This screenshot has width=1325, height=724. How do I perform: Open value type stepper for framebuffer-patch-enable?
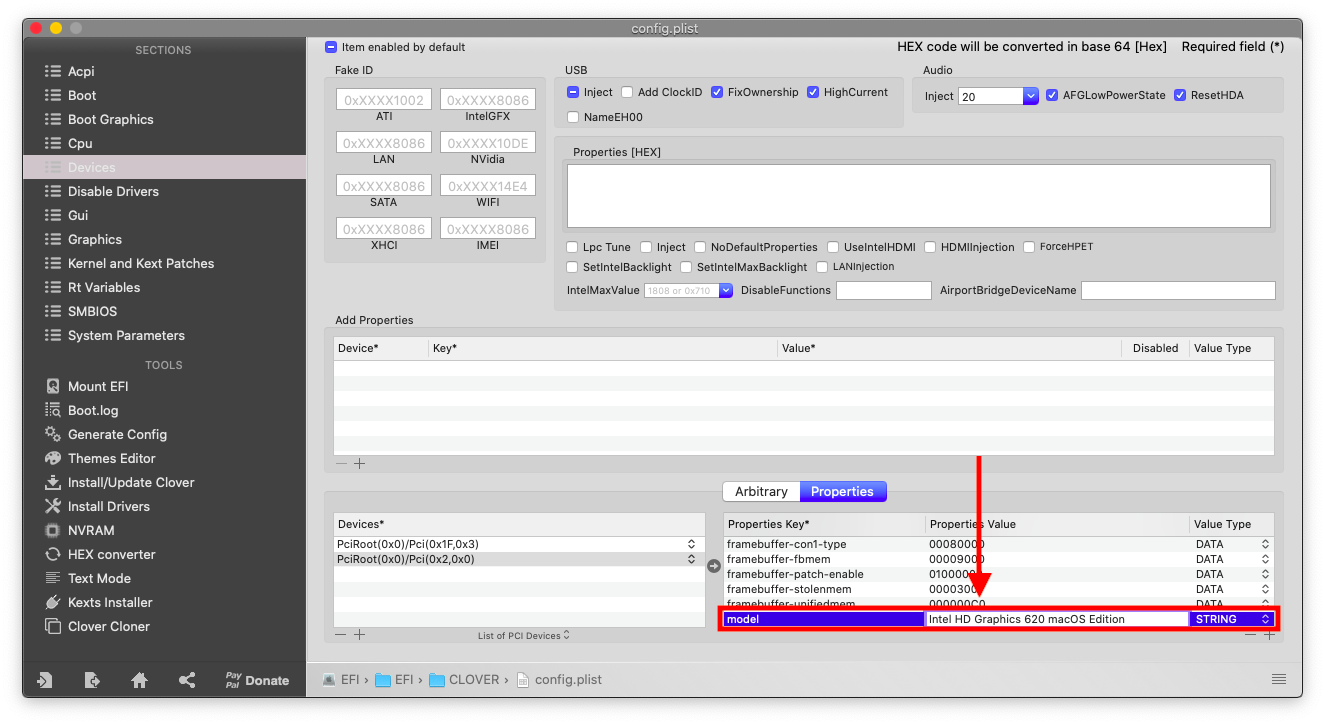tap(1265, 574)
